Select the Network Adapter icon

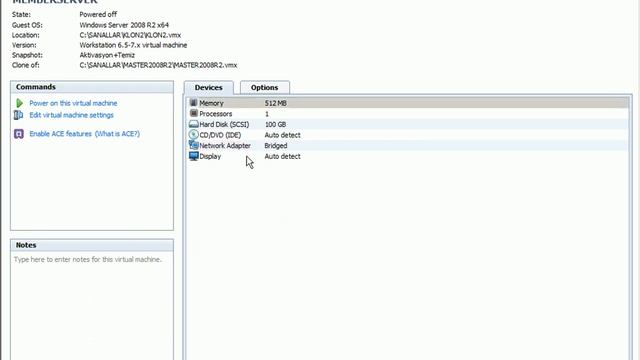pos(193,145)
